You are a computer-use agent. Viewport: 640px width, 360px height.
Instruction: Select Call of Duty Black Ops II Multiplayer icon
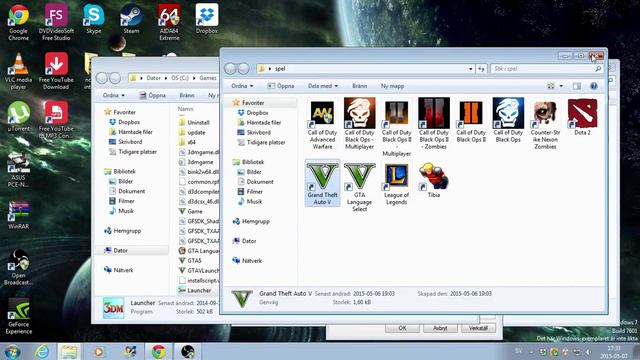[397, 127]
